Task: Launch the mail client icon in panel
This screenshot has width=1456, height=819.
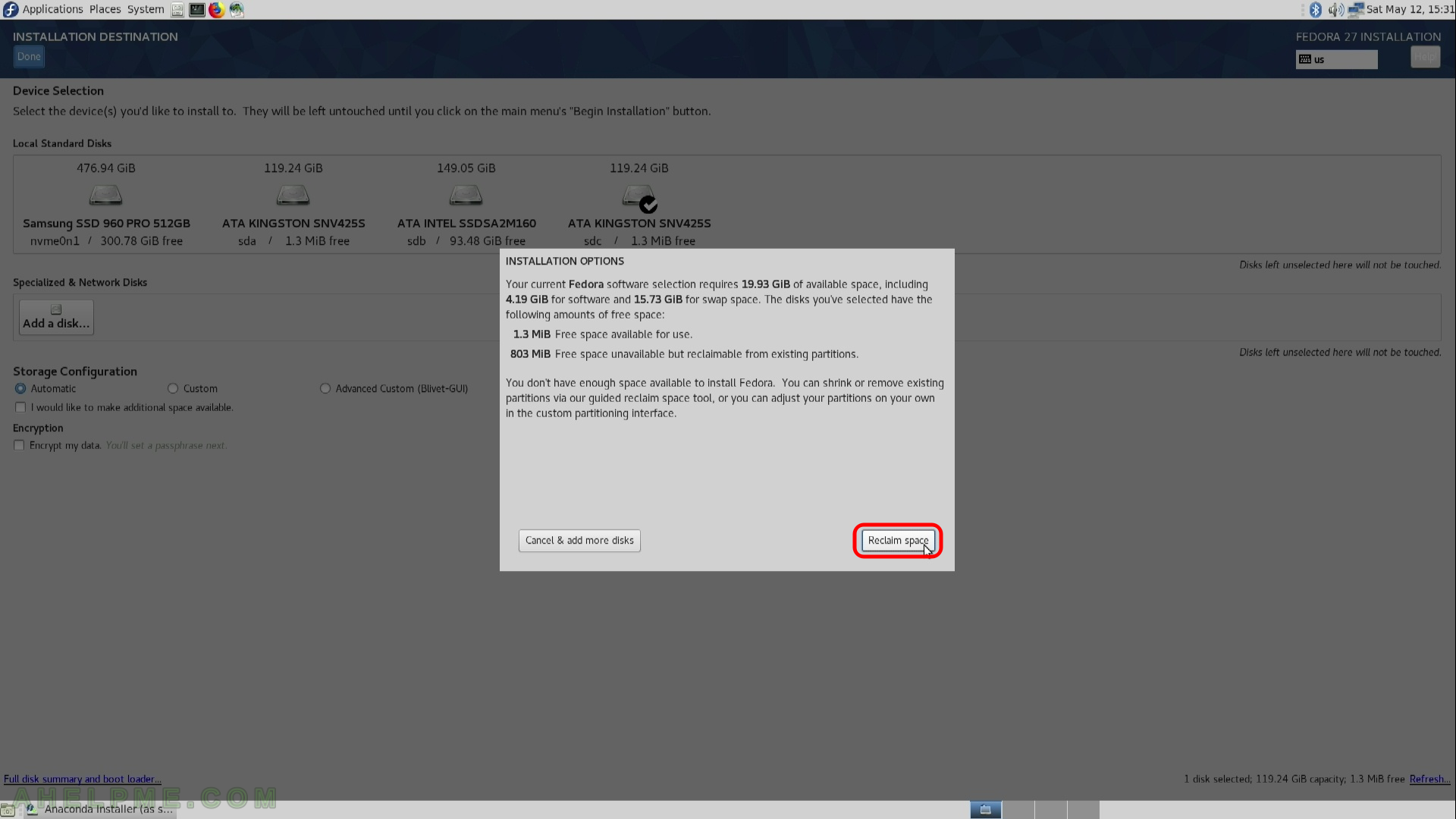Action: coord(237,10)
